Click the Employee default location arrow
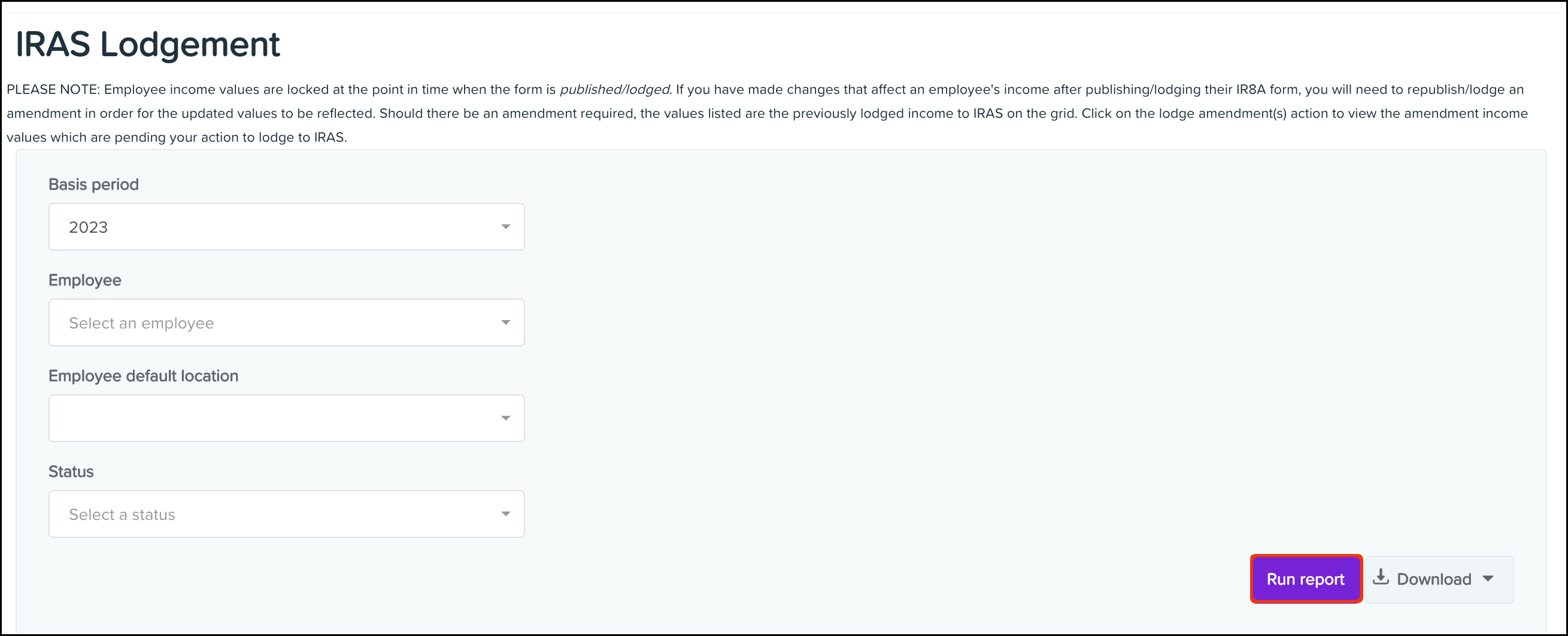 (x=505, y=418)
